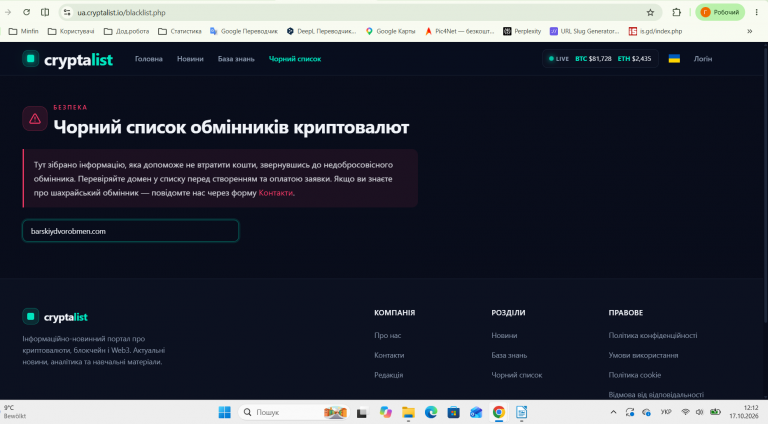768x424 pixels.
Task: Expand the Дод.робота bookmarks folder
Action: coord(126,31)
